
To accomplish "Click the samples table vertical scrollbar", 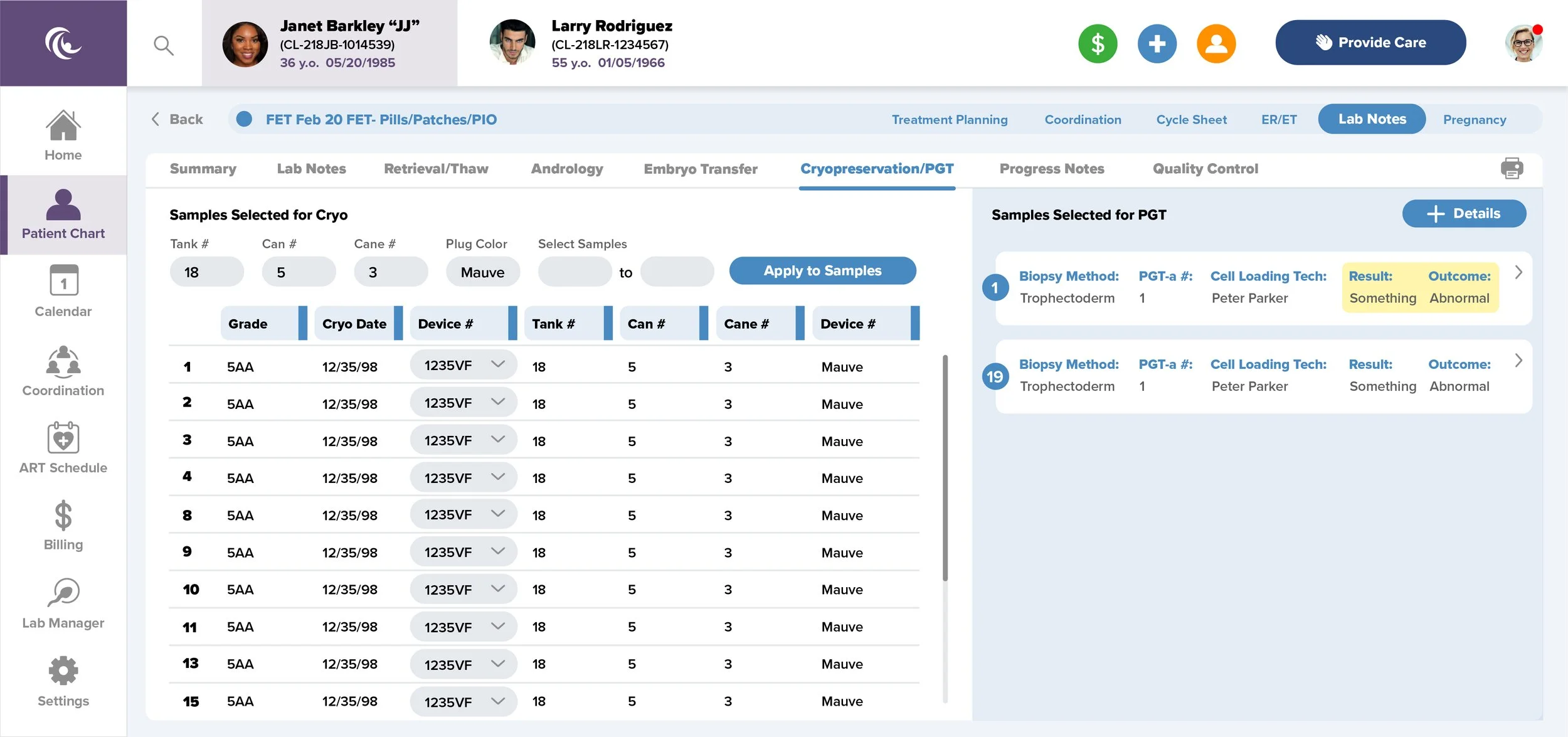I will (x=945, y=468).
